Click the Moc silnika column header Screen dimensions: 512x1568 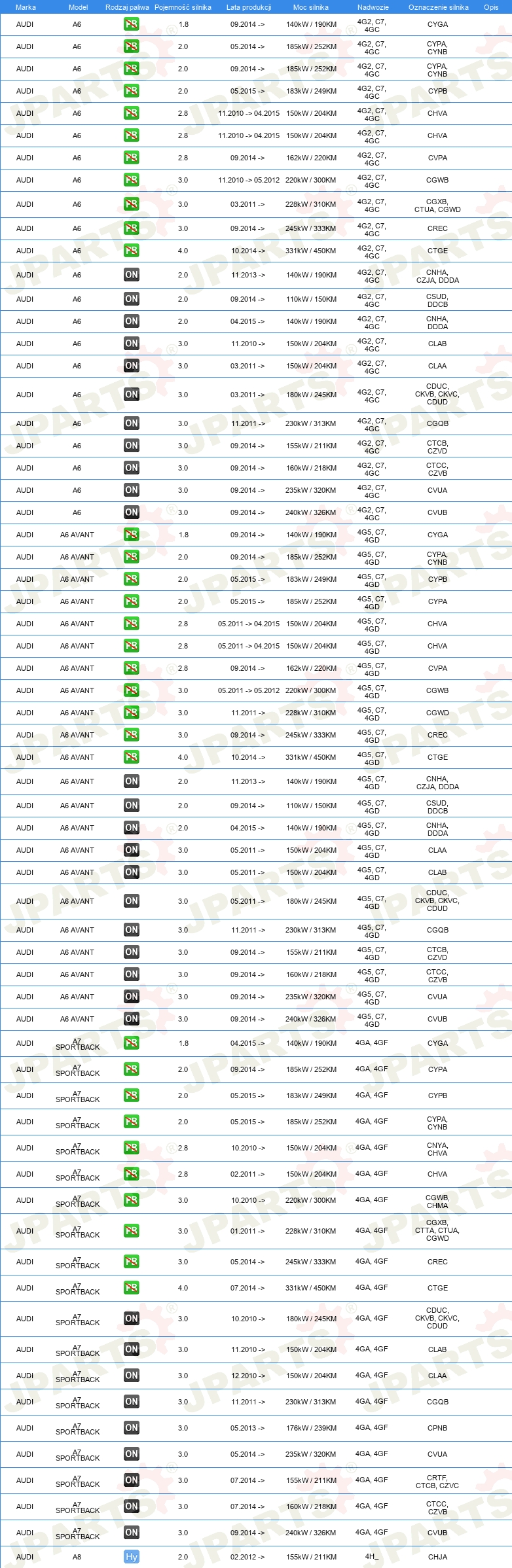311,7
